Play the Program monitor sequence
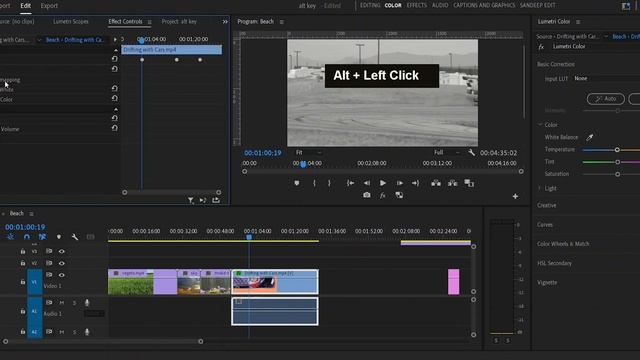 (x=382, y=183)
